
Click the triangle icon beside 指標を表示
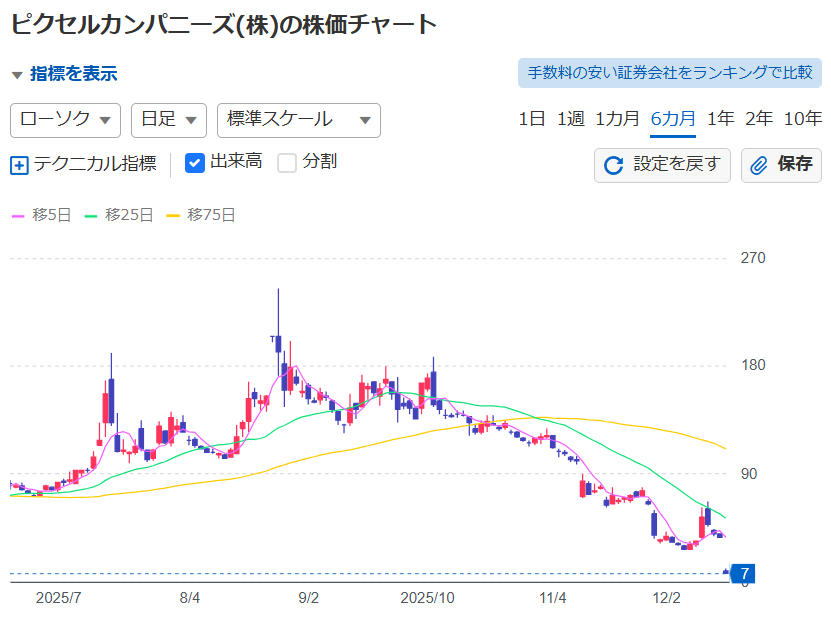pyautogui.click(x=17, y=75)
